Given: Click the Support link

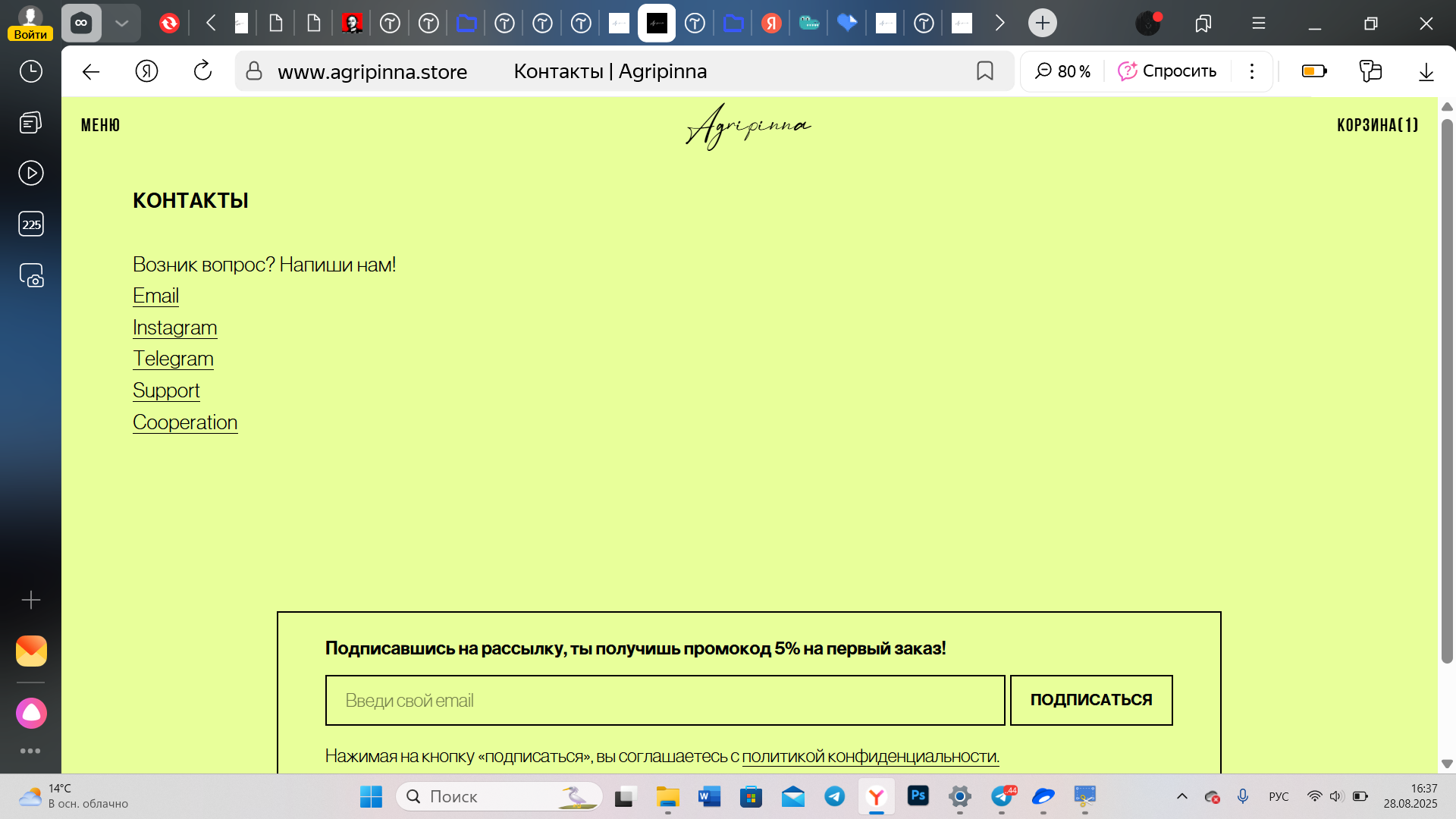Looking at the screenshot, I should coord(167,391).
